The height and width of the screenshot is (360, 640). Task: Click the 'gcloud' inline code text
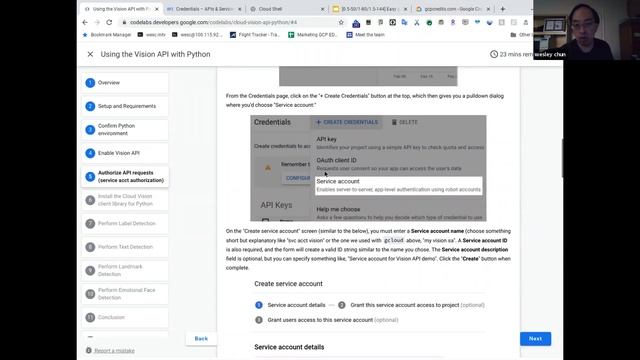pos(394,240)
